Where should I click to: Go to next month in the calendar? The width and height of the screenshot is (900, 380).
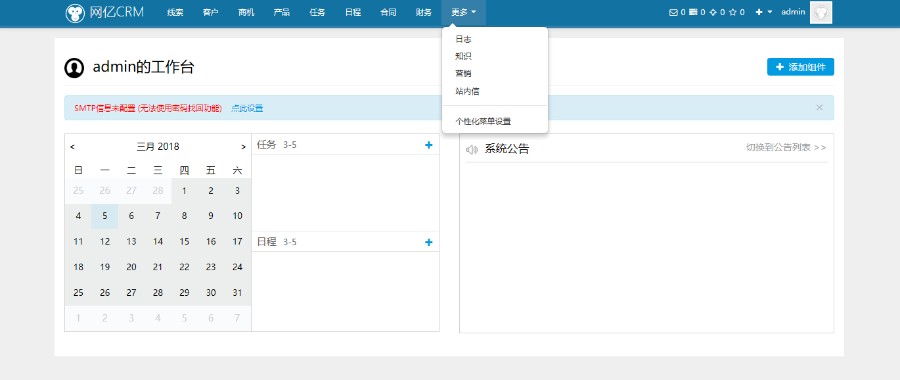tap(243, 147)
